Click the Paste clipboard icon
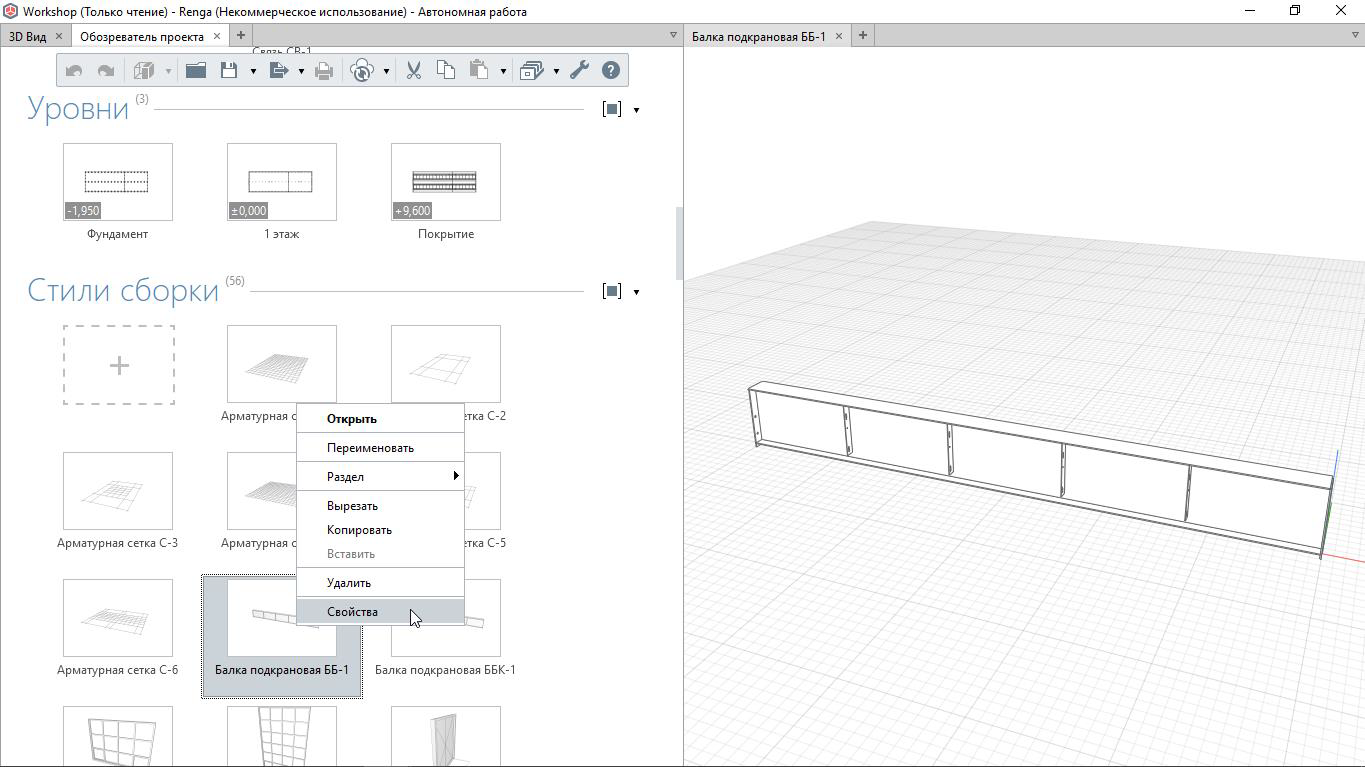1365x767 pixels. point(479,70)
